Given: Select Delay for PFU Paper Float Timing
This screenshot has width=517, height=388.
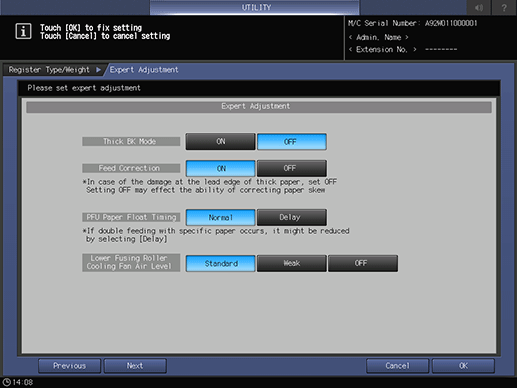Looking at the screenshot, I should [x=291, y=217].
